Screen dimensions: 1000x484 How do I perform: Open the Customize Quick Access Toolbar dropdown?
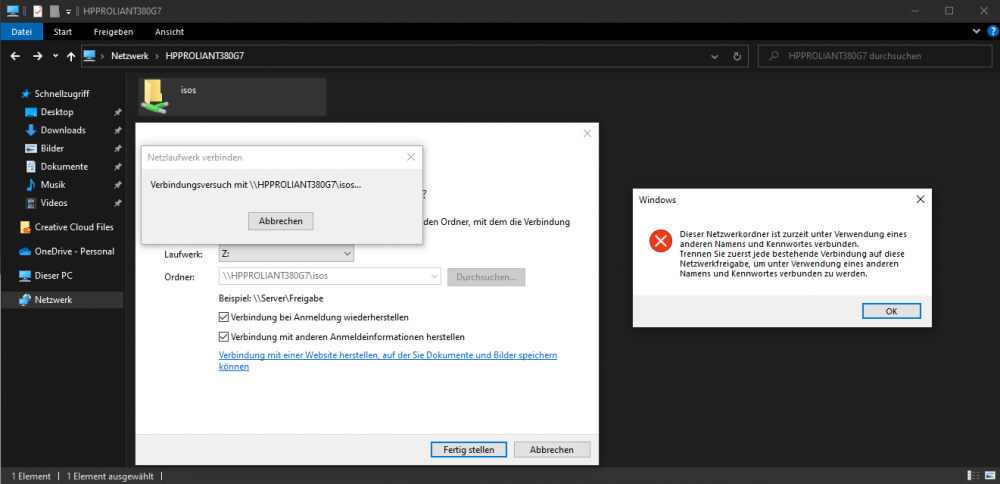click(x=68, y=11)
